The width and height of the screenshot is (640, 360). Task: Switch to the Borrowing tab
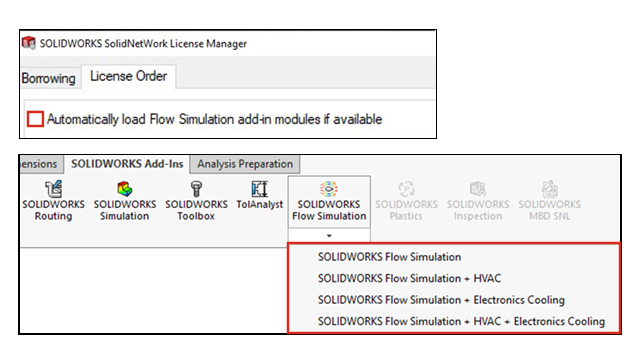click(49, 78)
